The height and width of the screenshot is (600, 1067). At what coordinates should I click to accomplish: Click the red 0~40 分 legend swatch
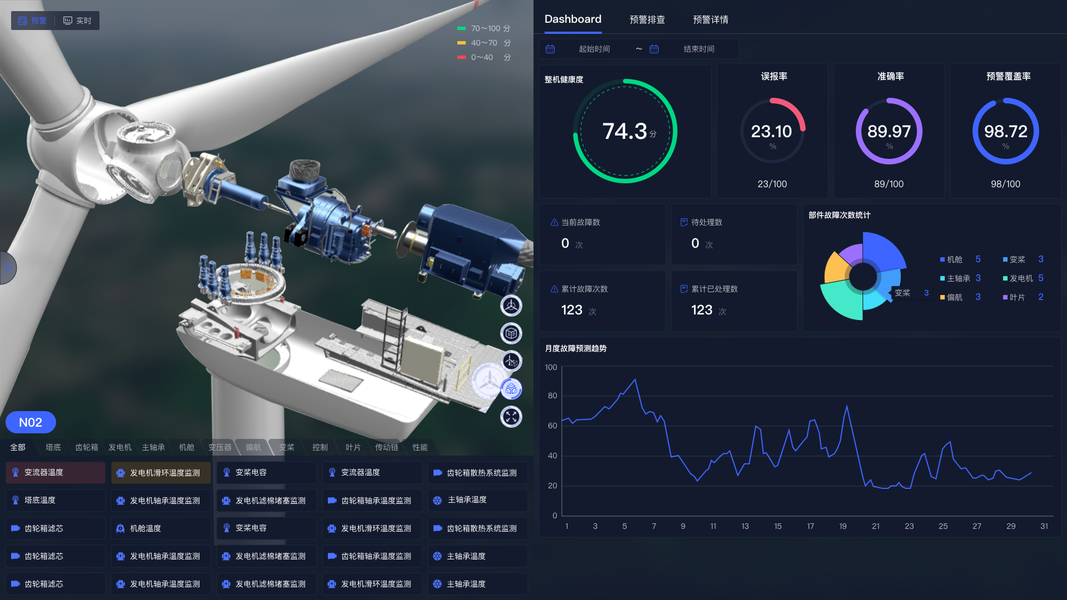(461, 57)
